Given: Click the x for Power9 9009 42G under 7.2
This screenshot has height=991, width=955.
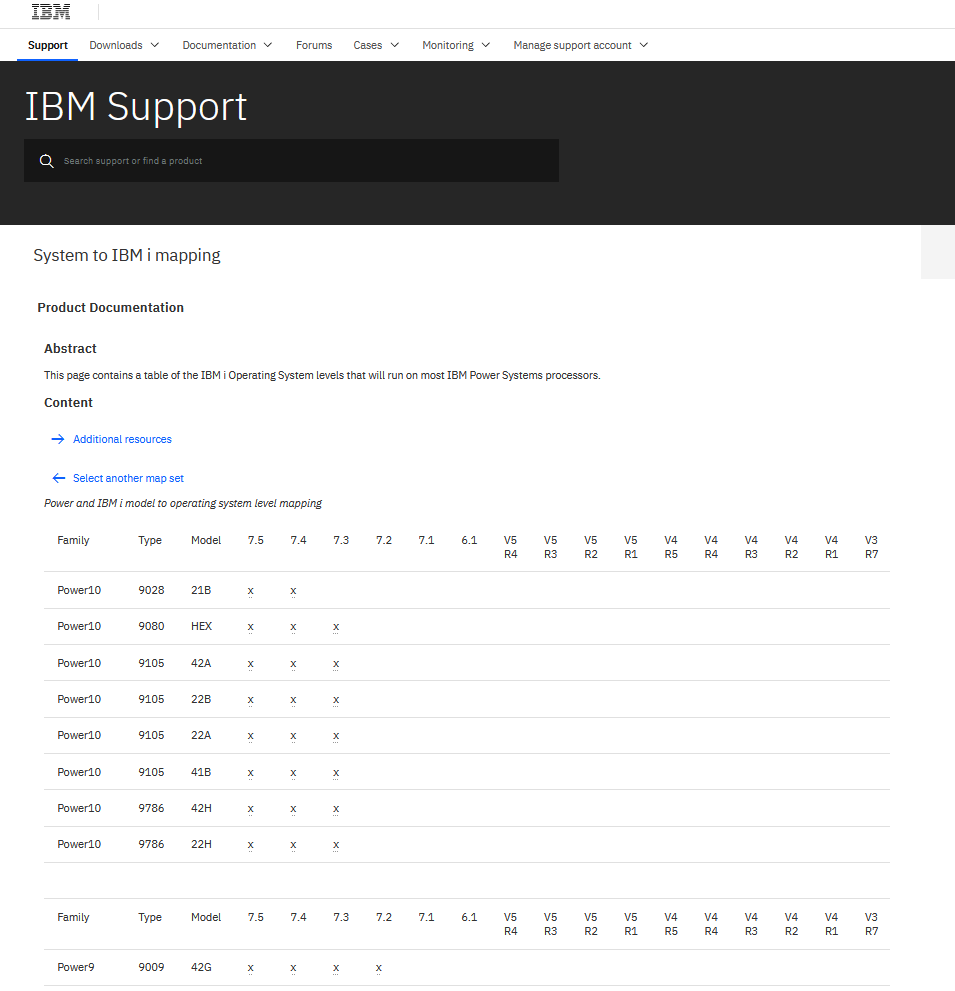Looking at the screenshot, I should (378, 967).
